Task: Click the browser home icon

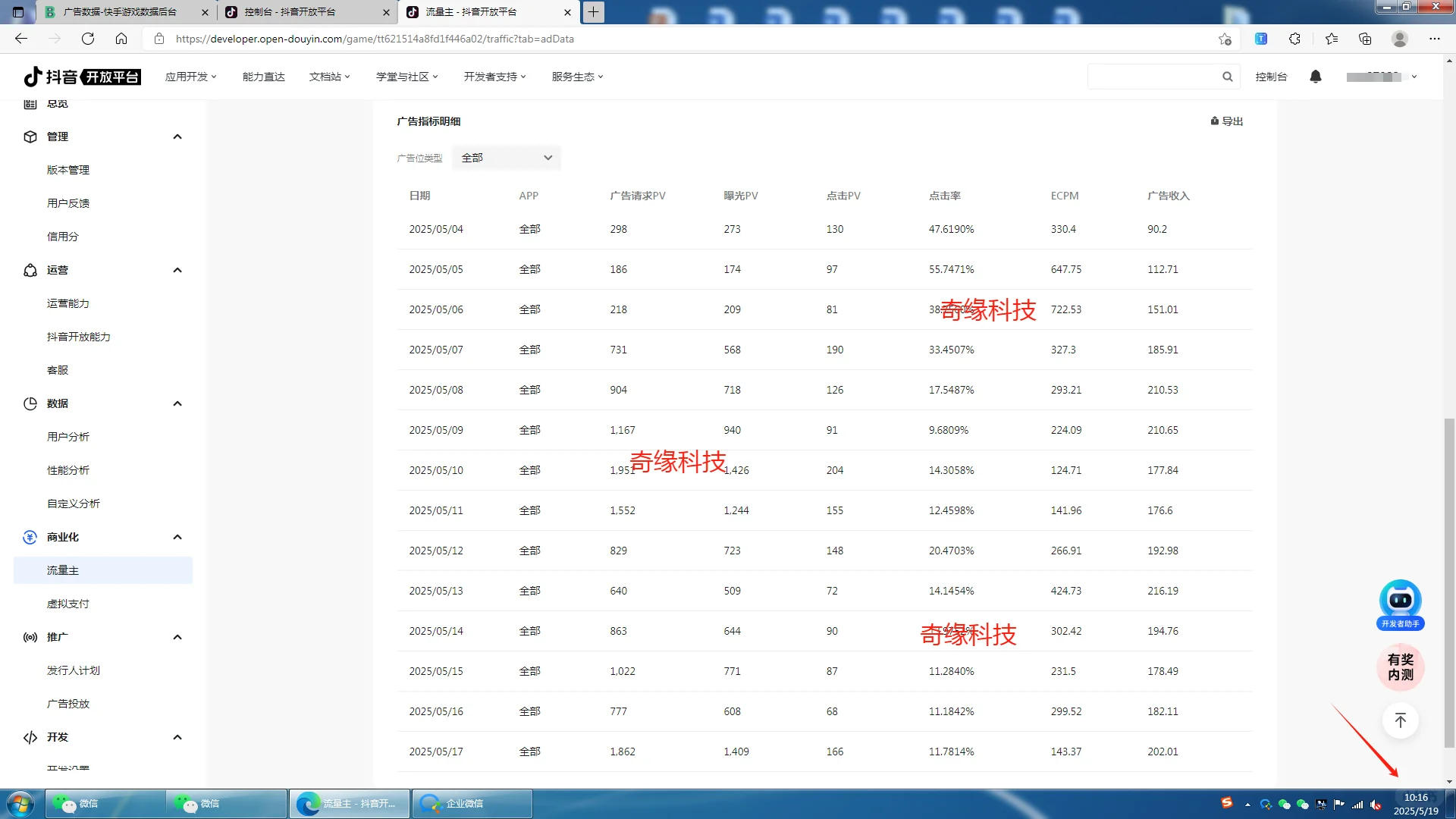Action: pyautogui.click(x=121, y=39)
